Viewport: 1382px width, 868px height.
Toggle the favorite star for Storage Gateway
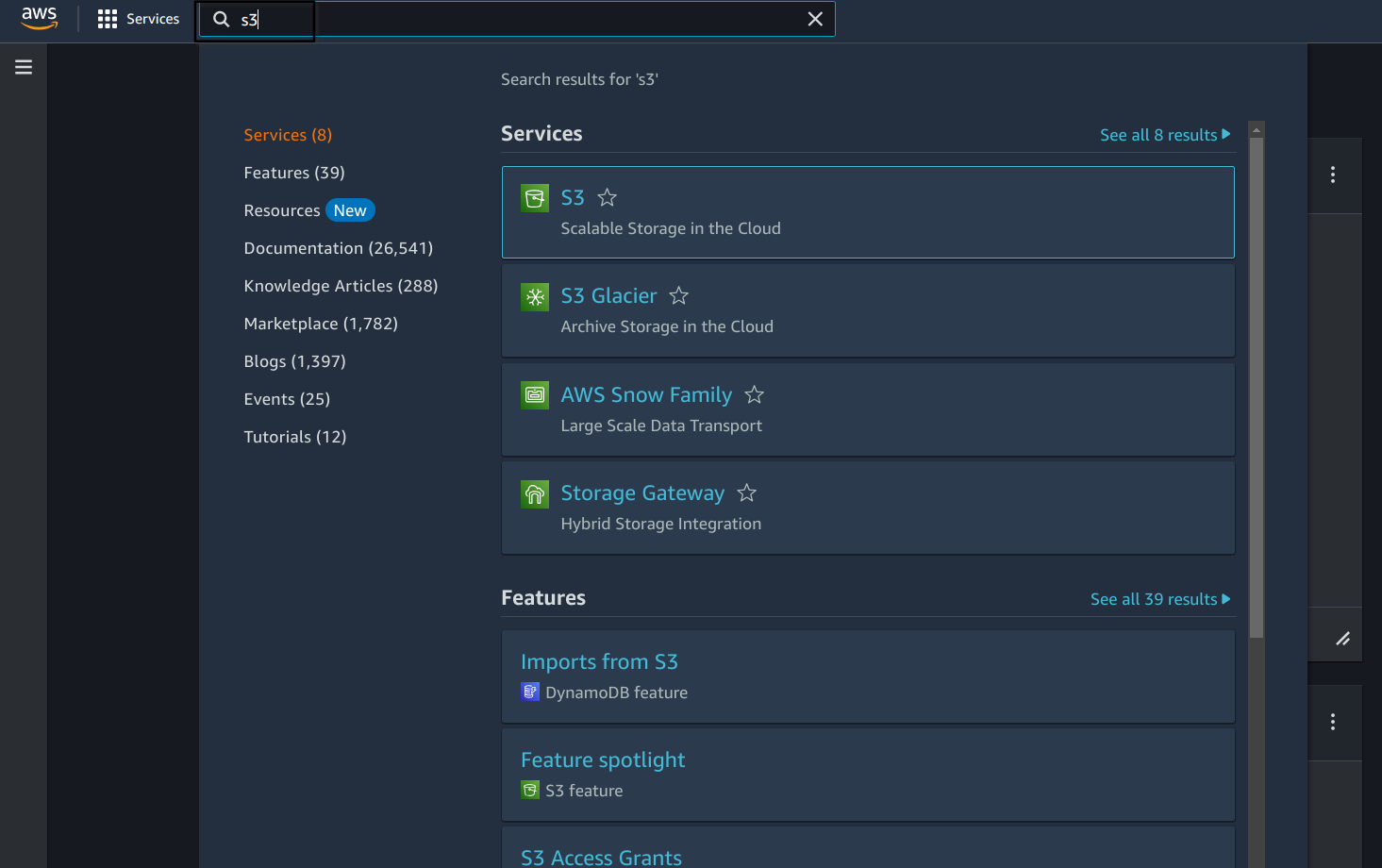746,492
